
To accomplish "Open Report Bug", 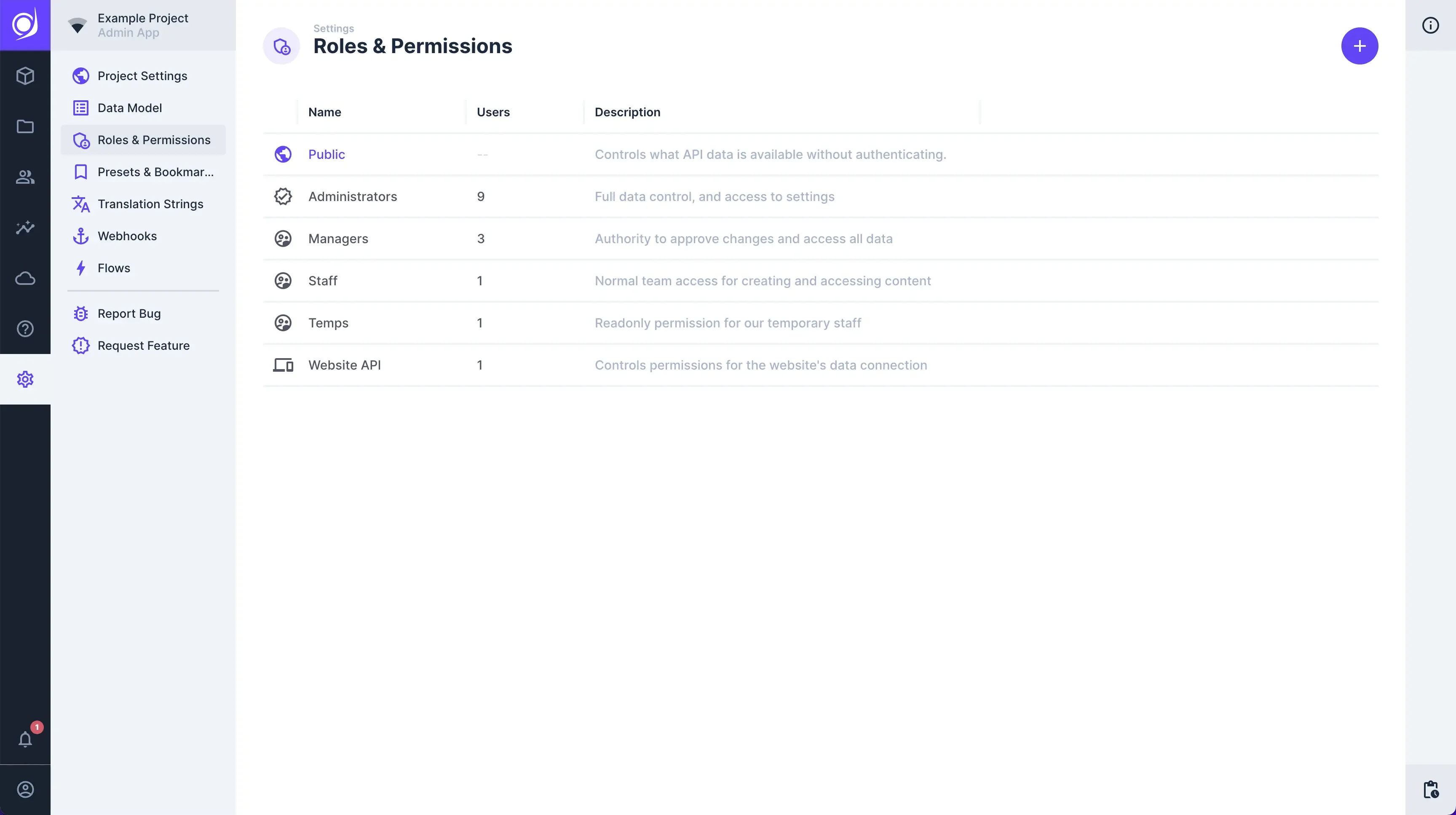I will tap(128, 313).
